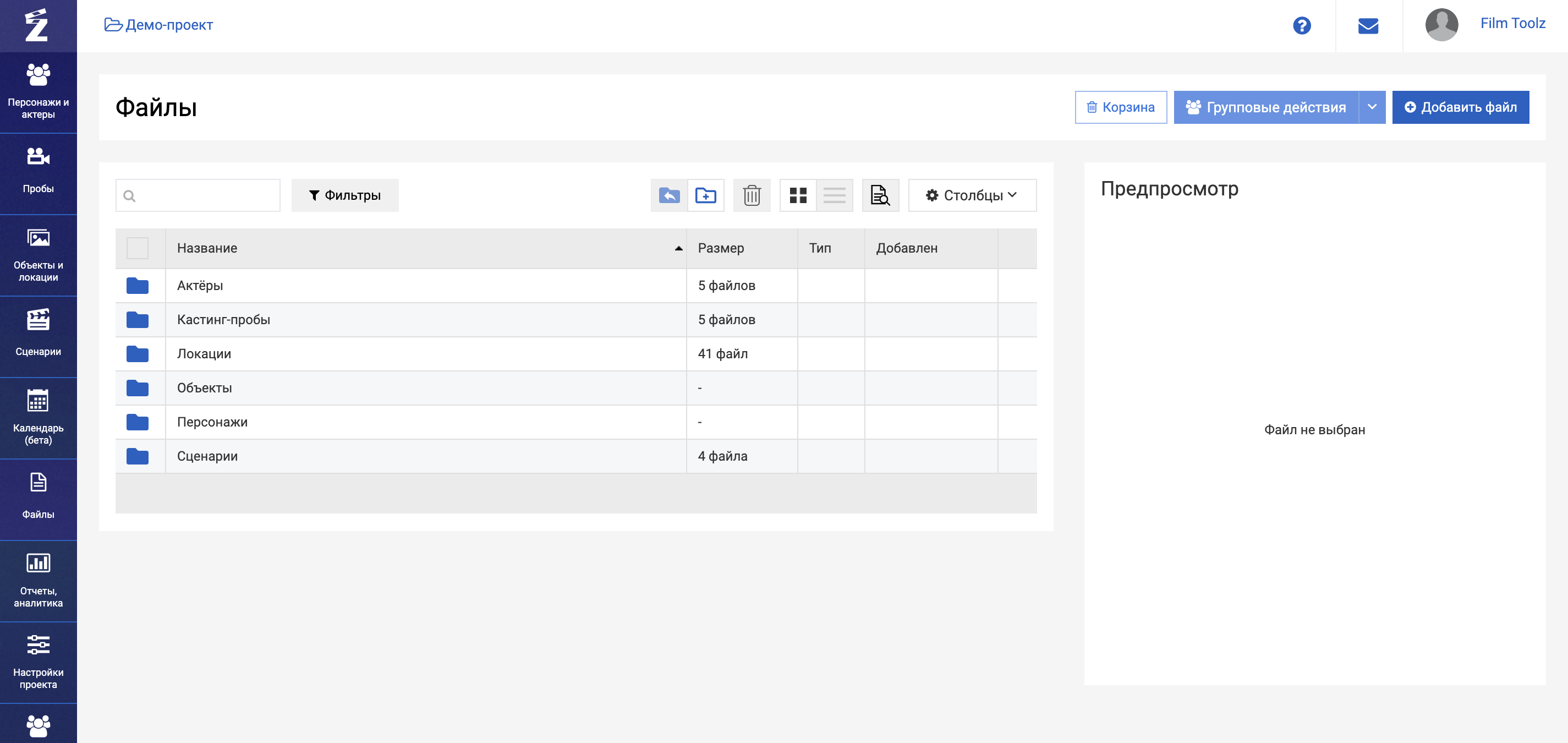Go to Объекты и локации section
This screenshot has height=743, width=1568.
pos(39,255)
